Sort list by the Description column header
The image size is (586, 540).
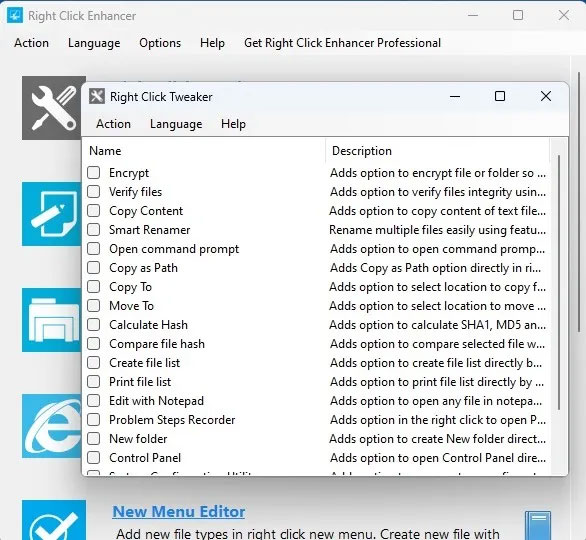tap(438, 151)
